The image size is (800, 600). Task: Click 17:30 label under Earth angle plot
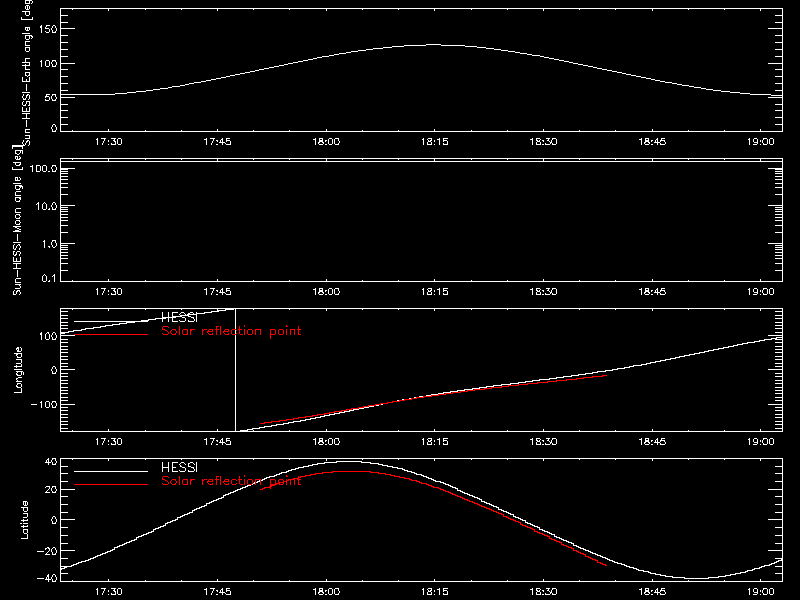click(109, 141)
